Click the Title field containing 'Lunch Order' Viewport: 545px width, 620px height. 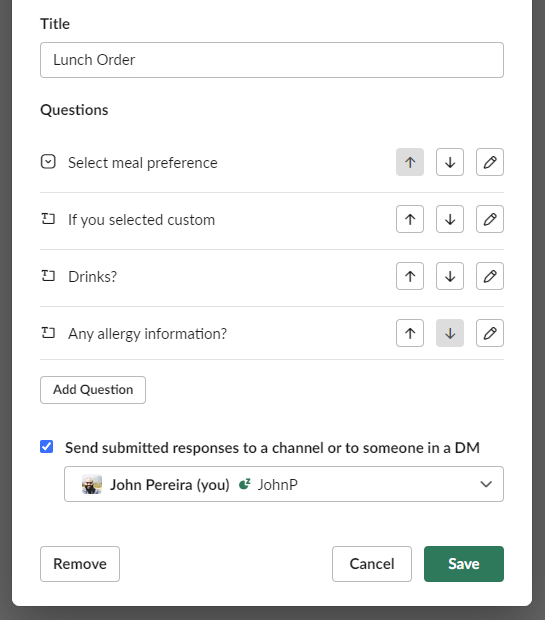pyautogui.click(x=272, y=60)
